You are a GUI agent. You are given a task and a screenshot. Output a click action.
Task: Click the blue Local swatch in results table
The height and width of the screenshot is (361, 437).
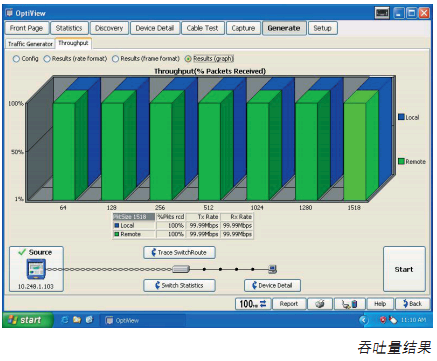[x=117, y=226]
